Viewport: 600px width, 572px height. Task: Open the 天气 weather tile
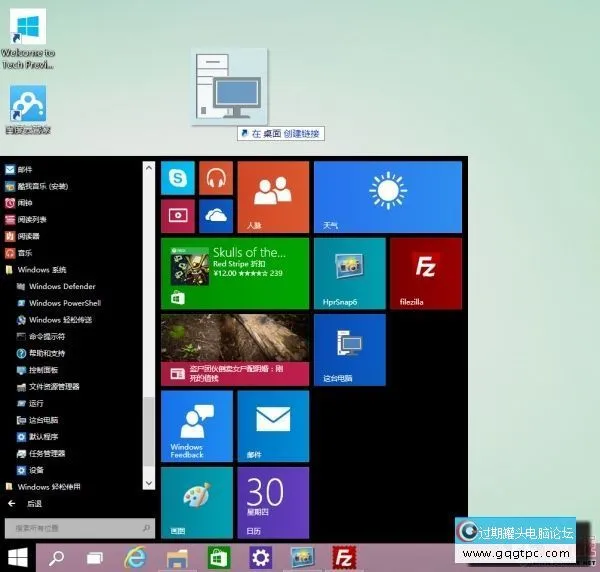[x=387, y=196]
